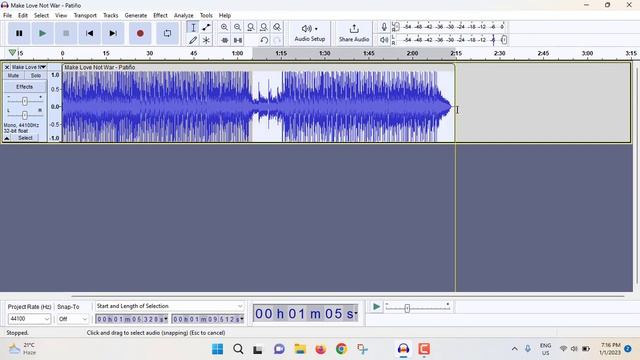Viewport: 640px width, 360px height.
Task: Click the selection length time field
Action: (x=208, y=319)
